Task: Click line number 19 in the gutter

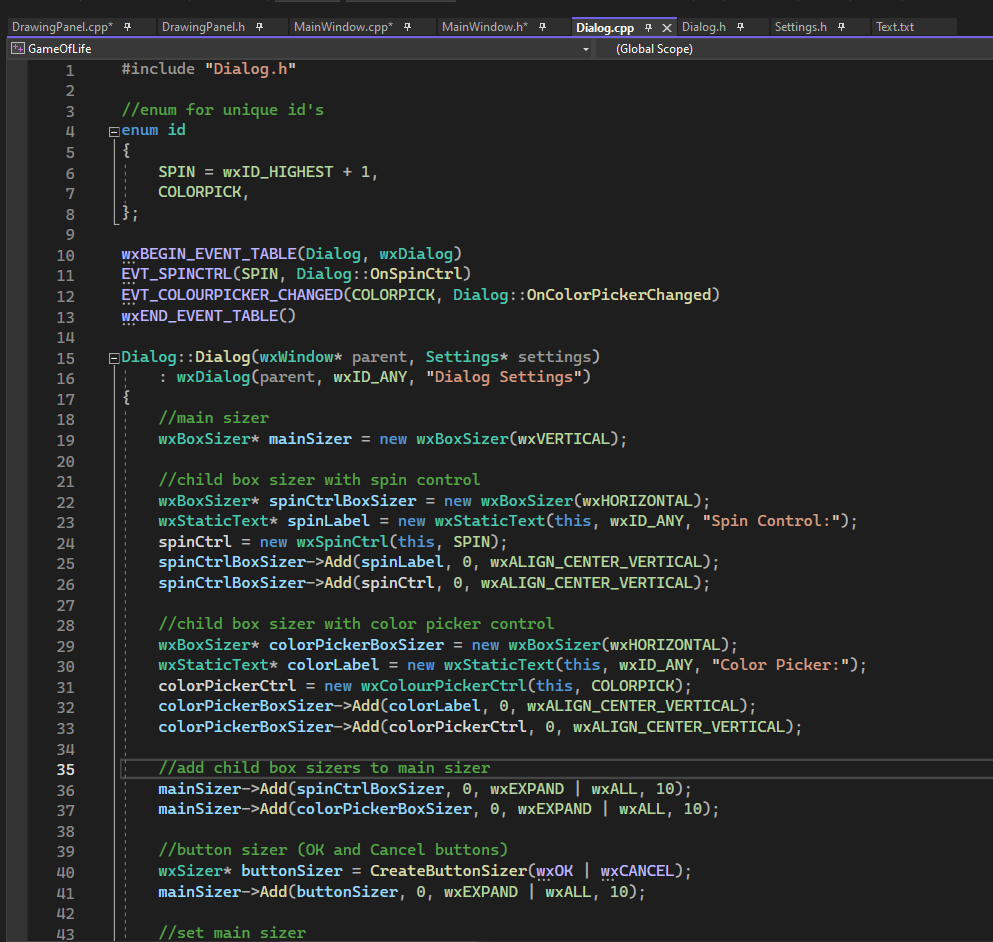Action: tap(65, 440)
